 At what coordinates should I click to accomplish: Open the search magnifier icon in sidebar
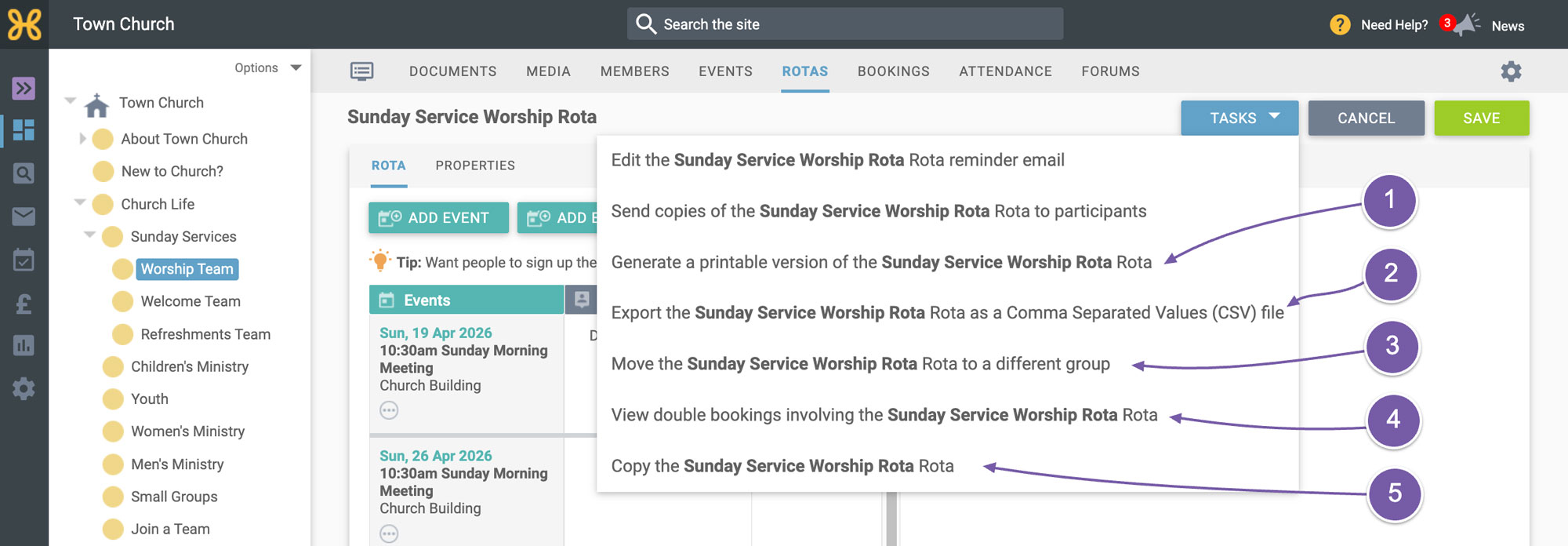pyautogui.click(x=24, y=173)
